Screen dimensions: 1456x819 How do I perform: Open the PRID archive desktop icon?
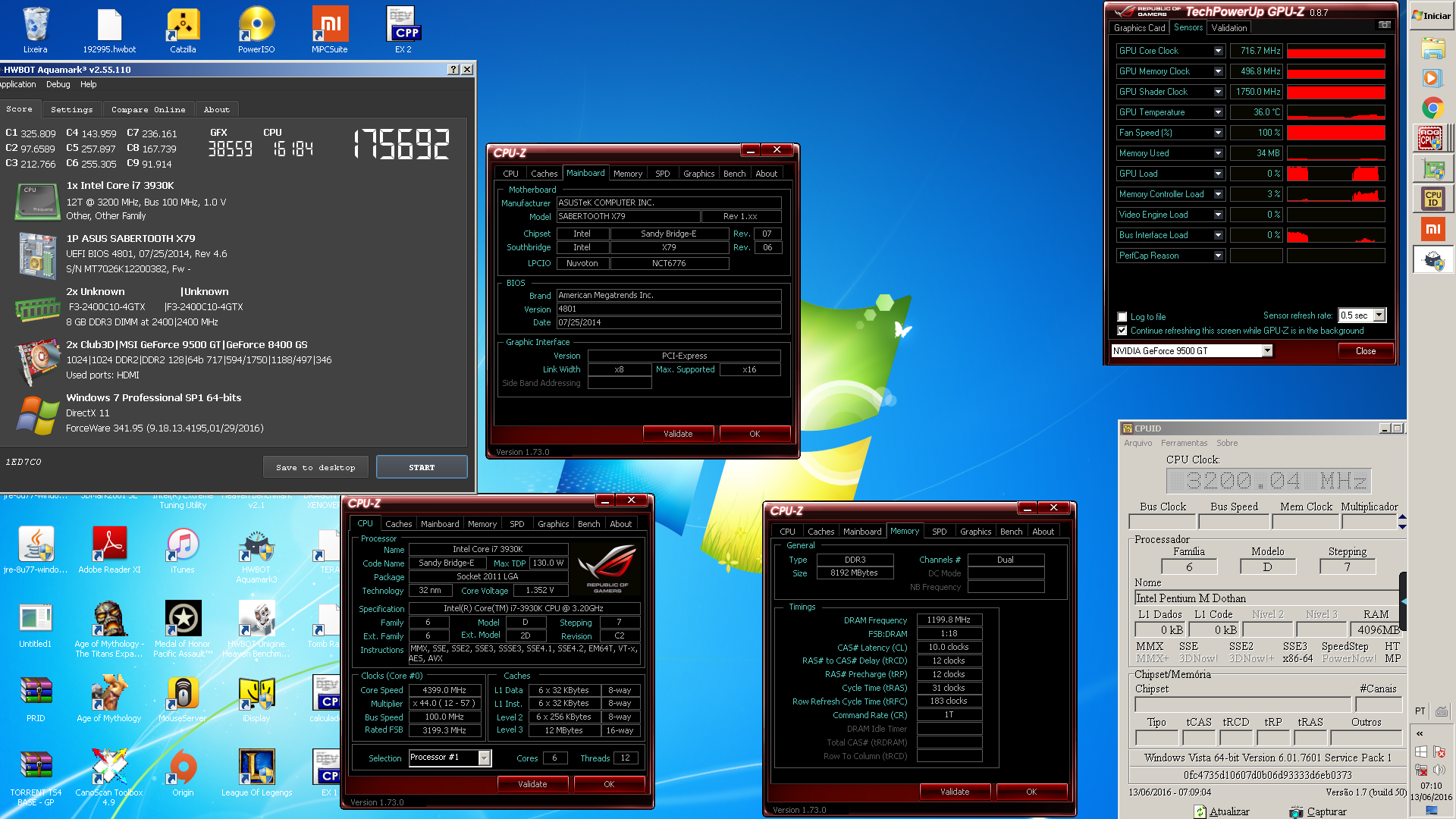tap(36, 698)
